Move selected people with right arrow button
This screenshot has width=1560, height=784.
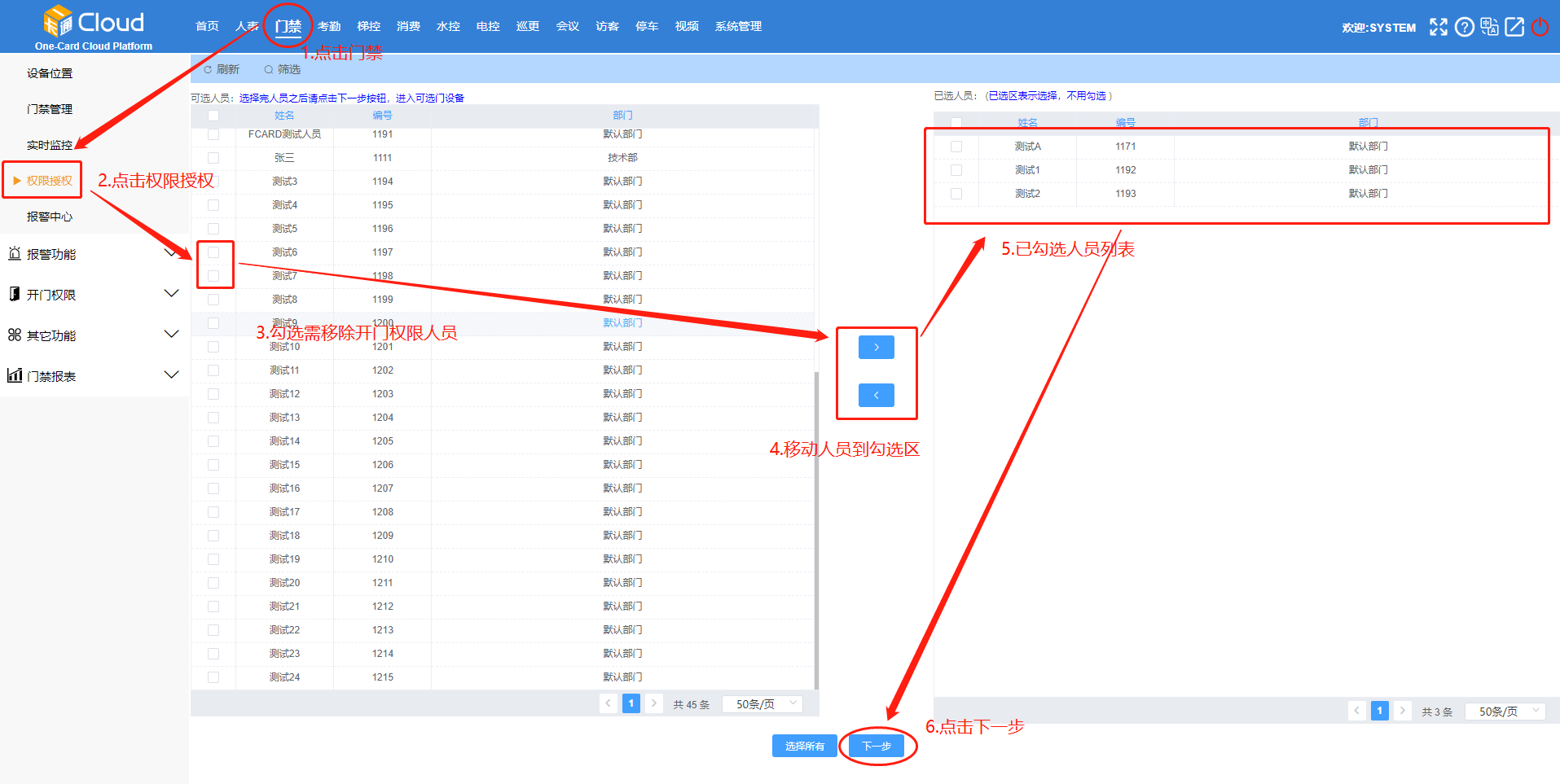tap(876, 347)
